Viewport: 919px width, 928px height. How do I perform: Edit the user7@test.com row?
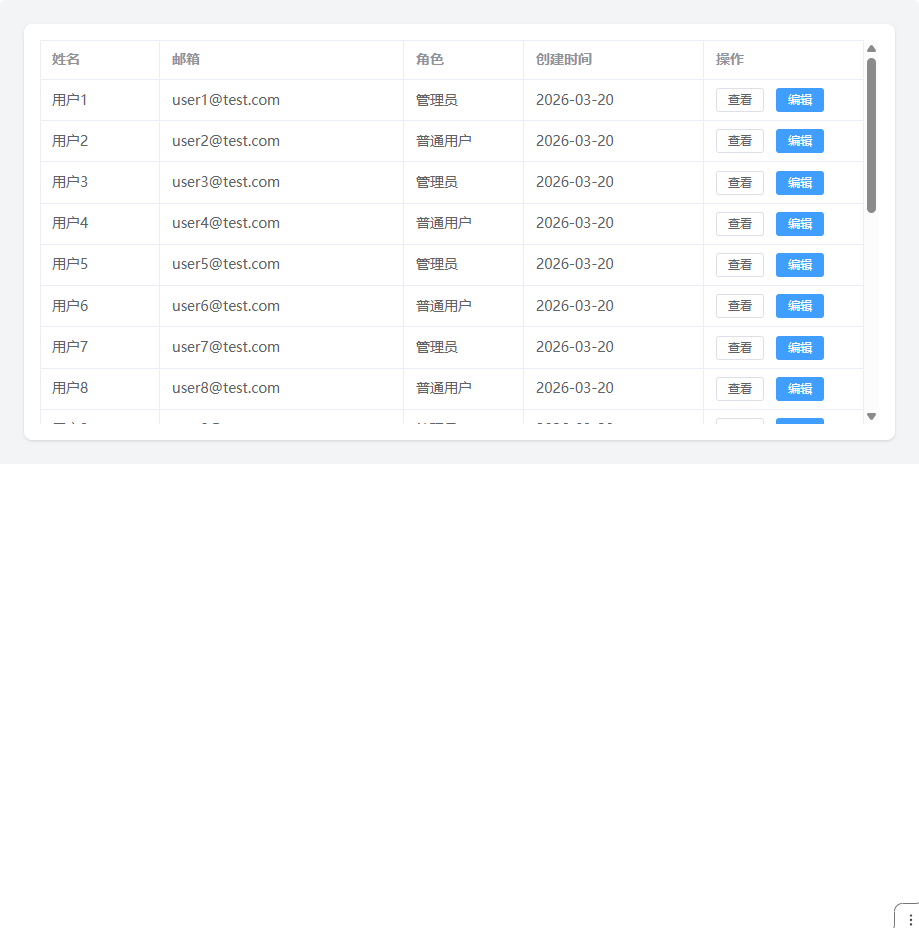pos(799,348)
